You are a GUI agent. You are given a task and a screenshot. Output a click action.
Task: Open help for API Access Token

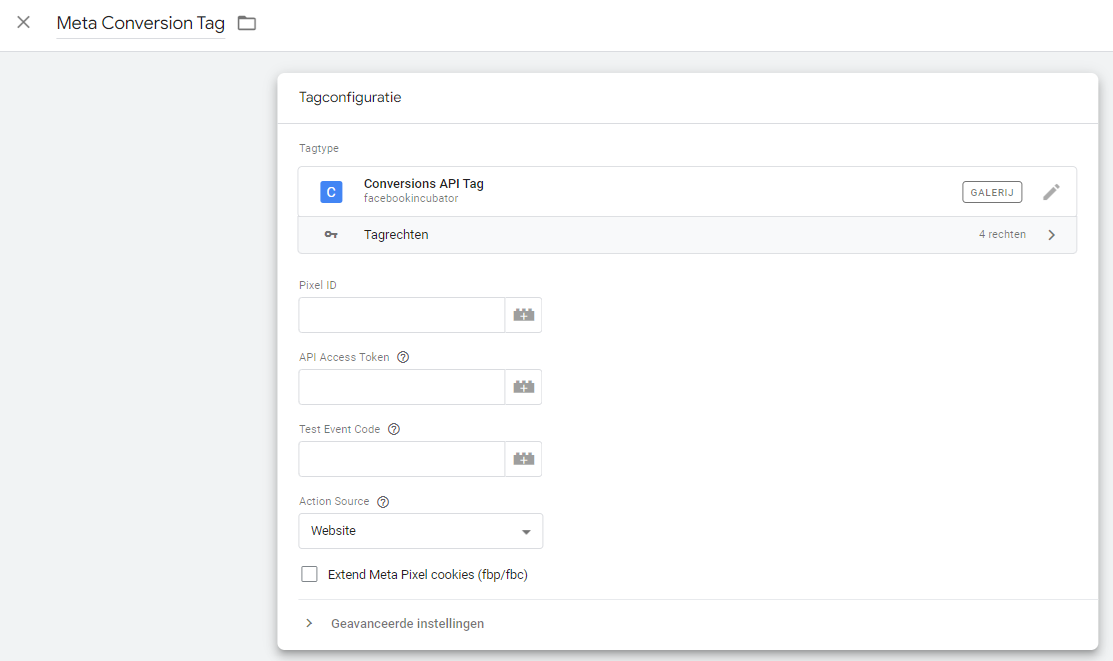click(x=403, y=358)
